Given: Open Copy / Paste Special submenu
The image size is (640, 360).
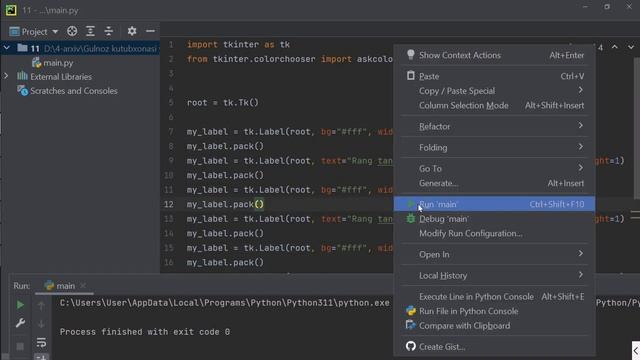Looking at the screenshot, I should [494, 91].
